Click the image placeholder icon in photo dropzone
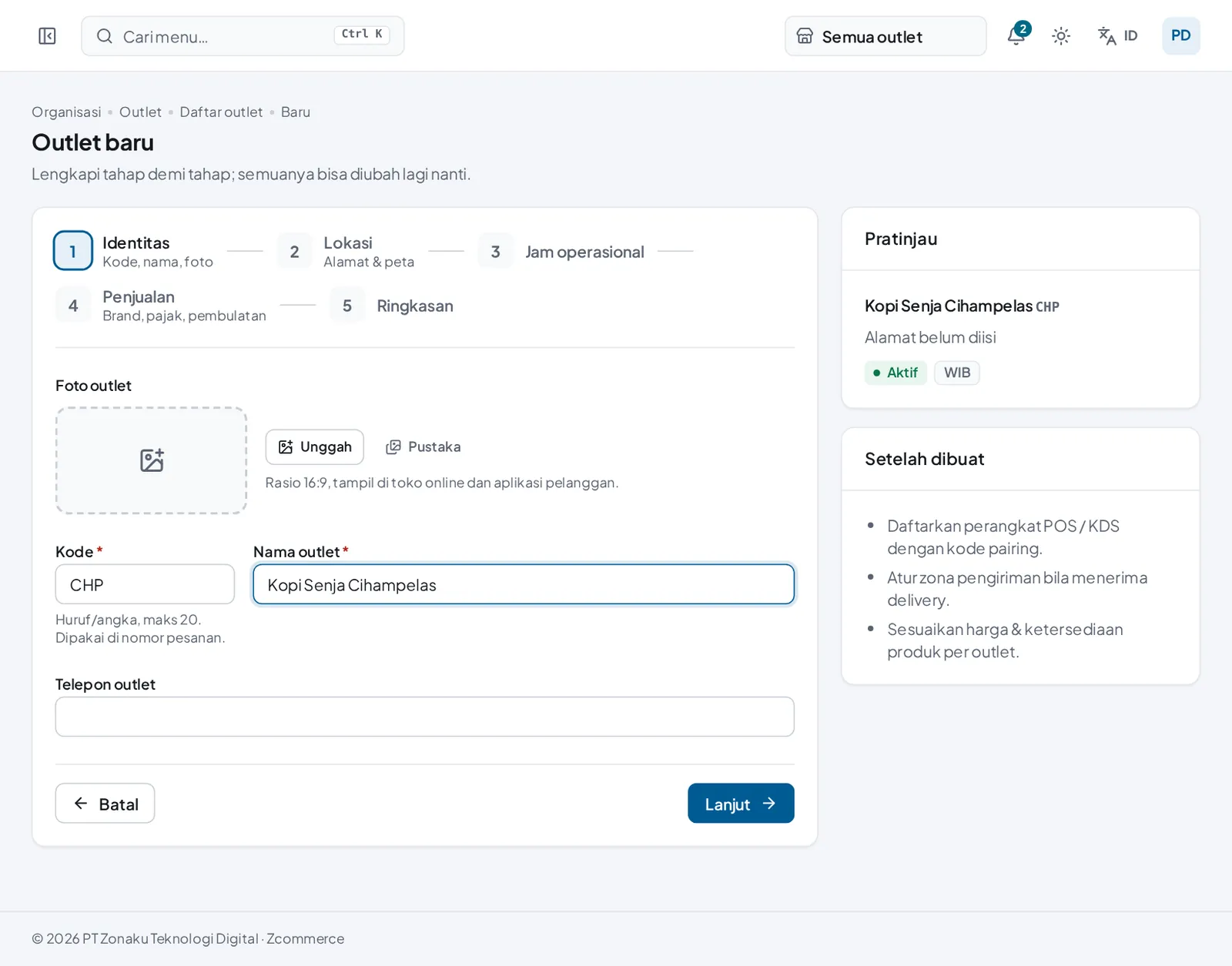1232x966 pixels. coord(152,460)
